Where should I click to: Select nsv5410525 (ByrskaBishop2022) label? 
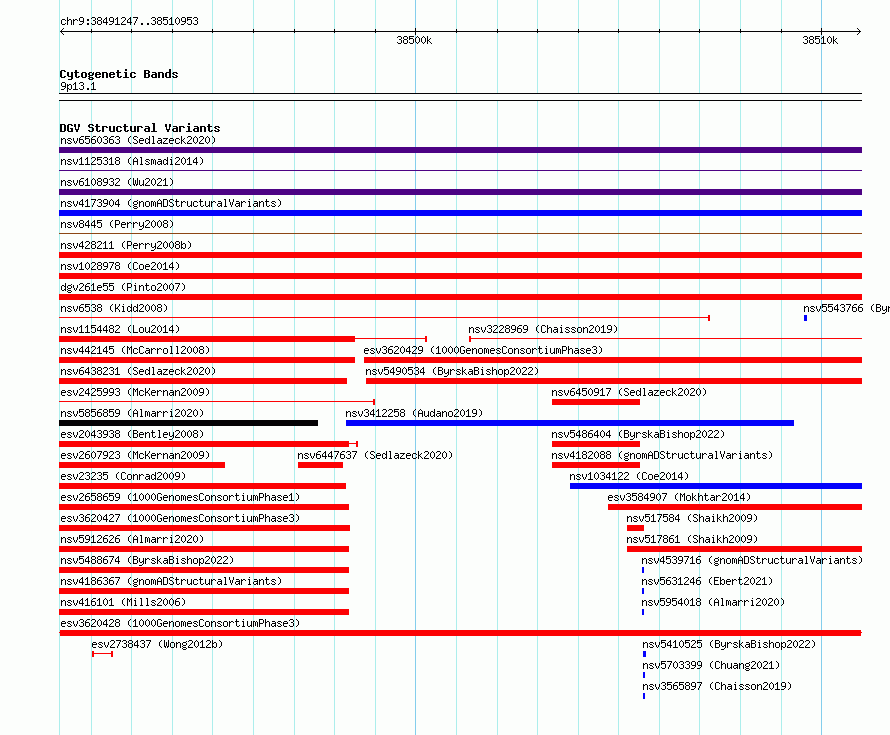(x=729, y=644)
